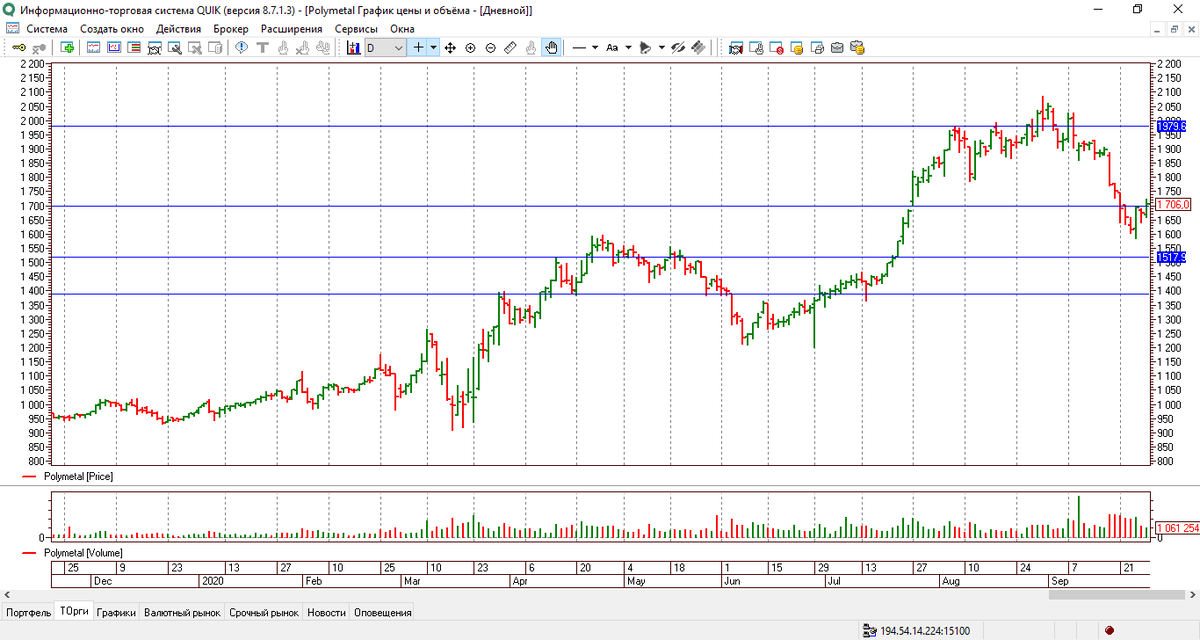Click the zoom out magnifier minus
Viewport: 1200px width, 640px height.
490,47
